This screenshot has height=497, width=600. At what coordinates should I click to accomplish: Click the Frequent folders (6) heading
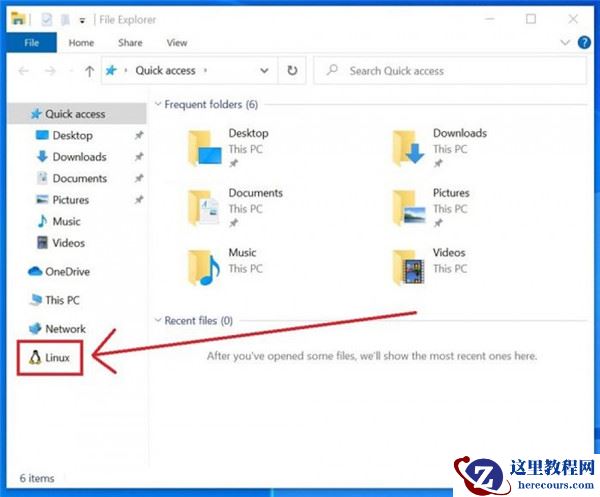click(211, 104)
